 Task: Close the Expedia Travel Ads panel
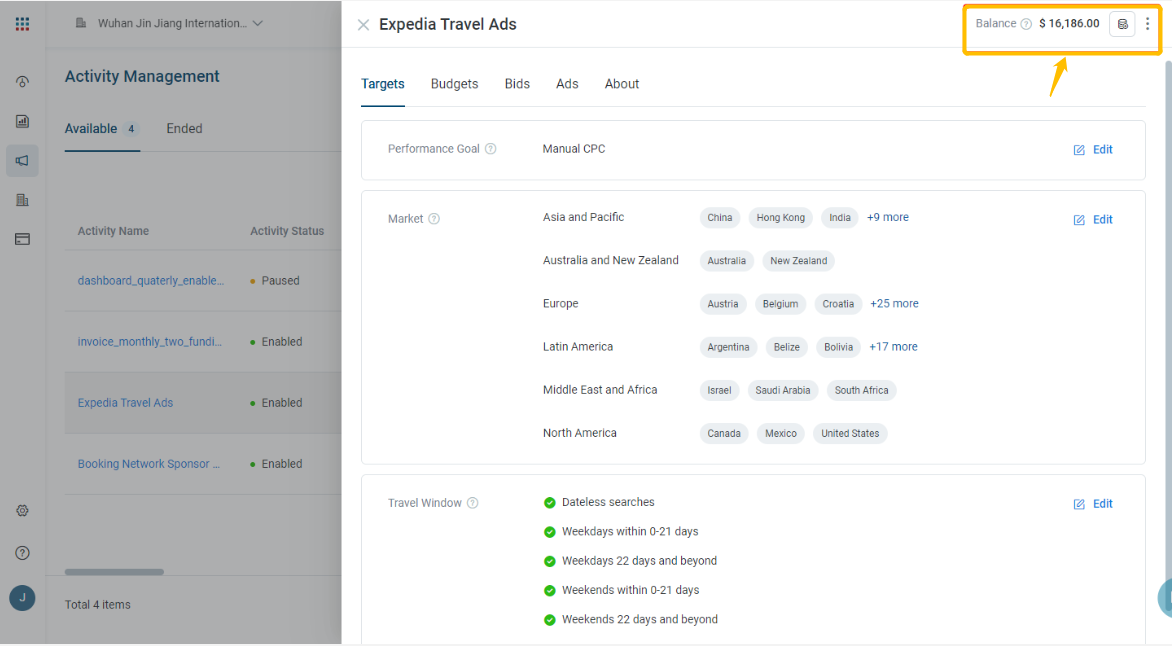click(363, 25)
